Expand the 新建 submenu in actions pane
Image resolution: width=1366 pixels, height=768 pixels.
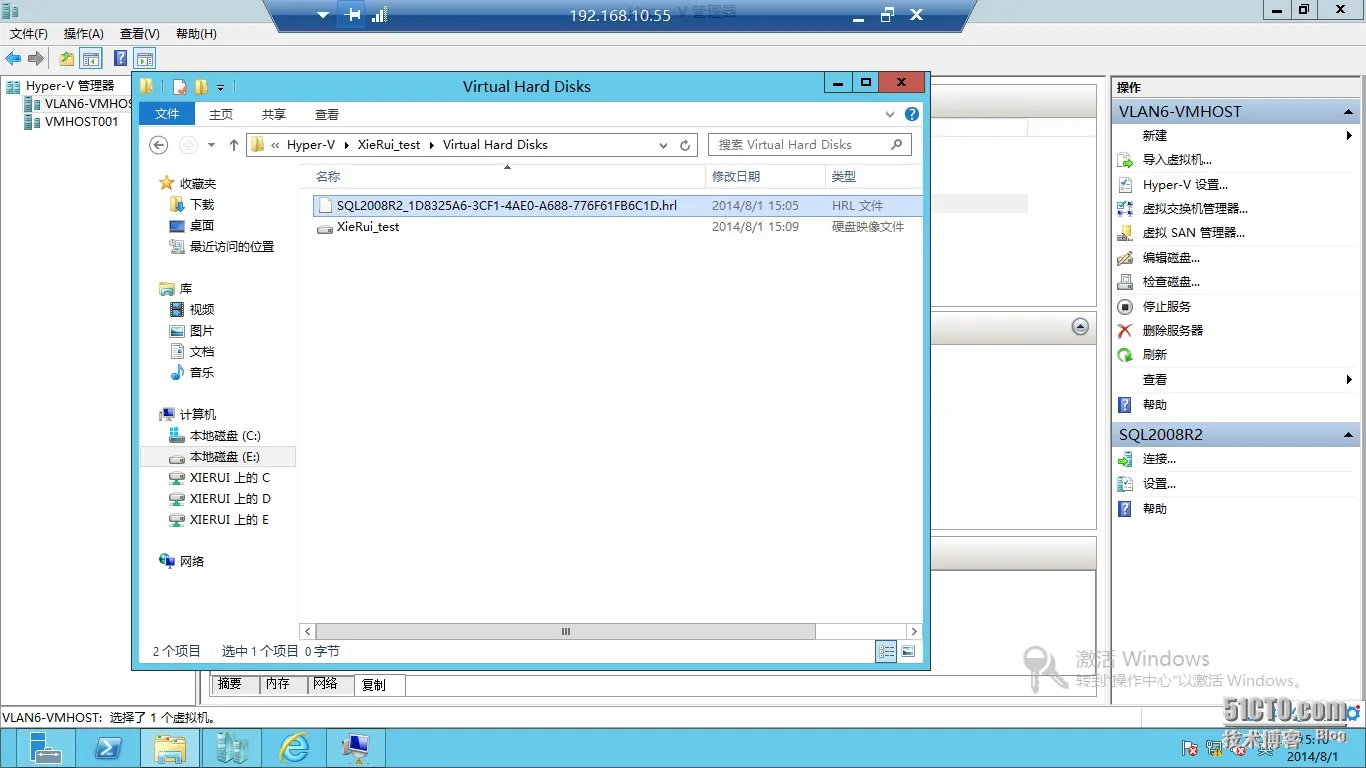[x=1349, y=136]
